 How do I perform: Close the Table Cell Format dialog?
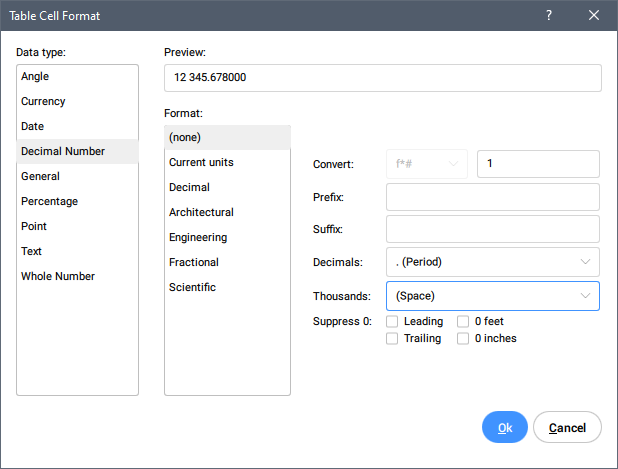pyautogui.click(x=594, y=16)
